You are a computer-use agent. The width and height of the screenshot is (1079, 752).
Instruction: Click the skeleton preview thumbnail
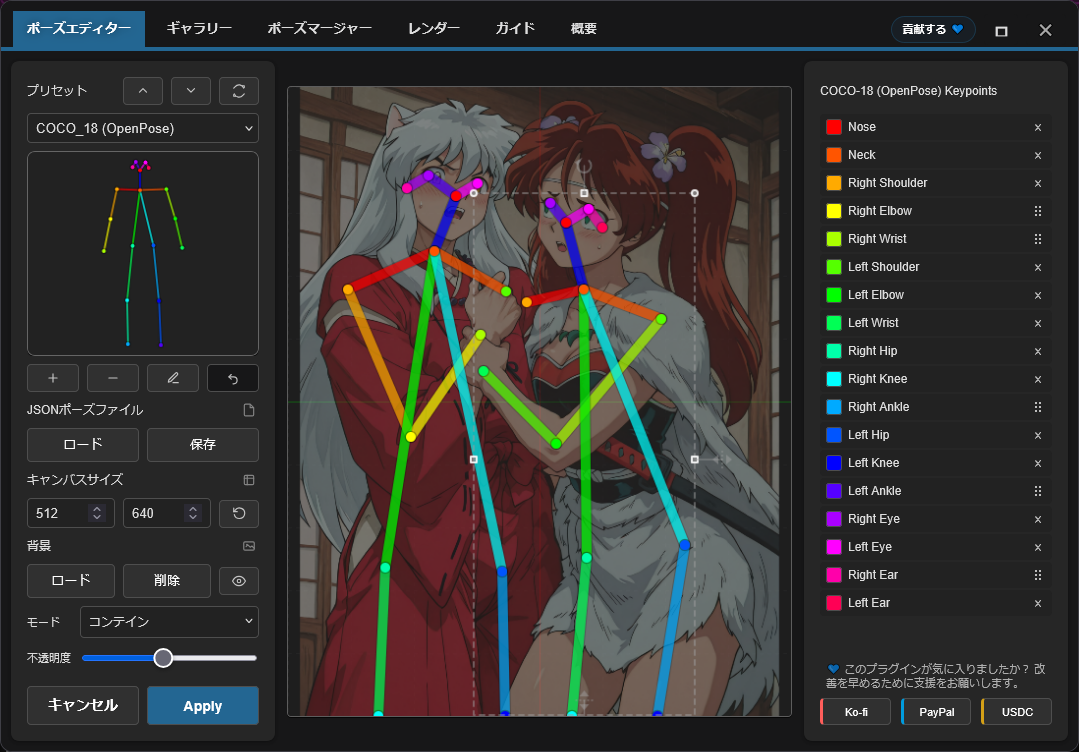point(143,253)
